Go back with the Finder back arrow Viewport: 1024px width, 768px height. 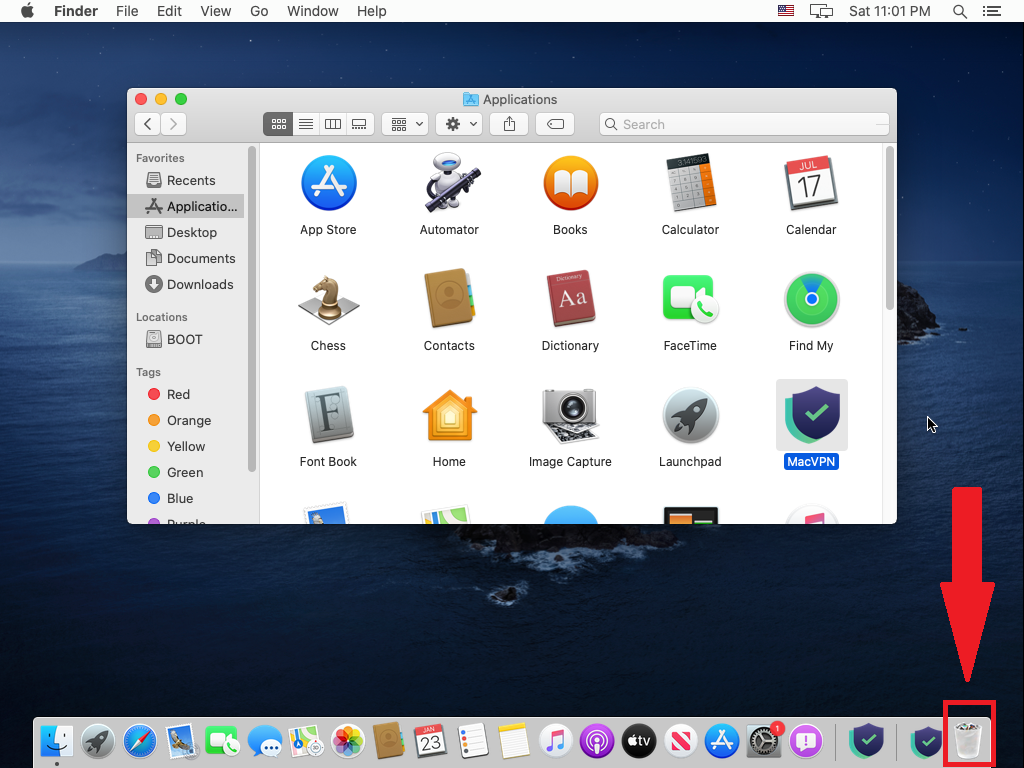[x=148, y=124]
